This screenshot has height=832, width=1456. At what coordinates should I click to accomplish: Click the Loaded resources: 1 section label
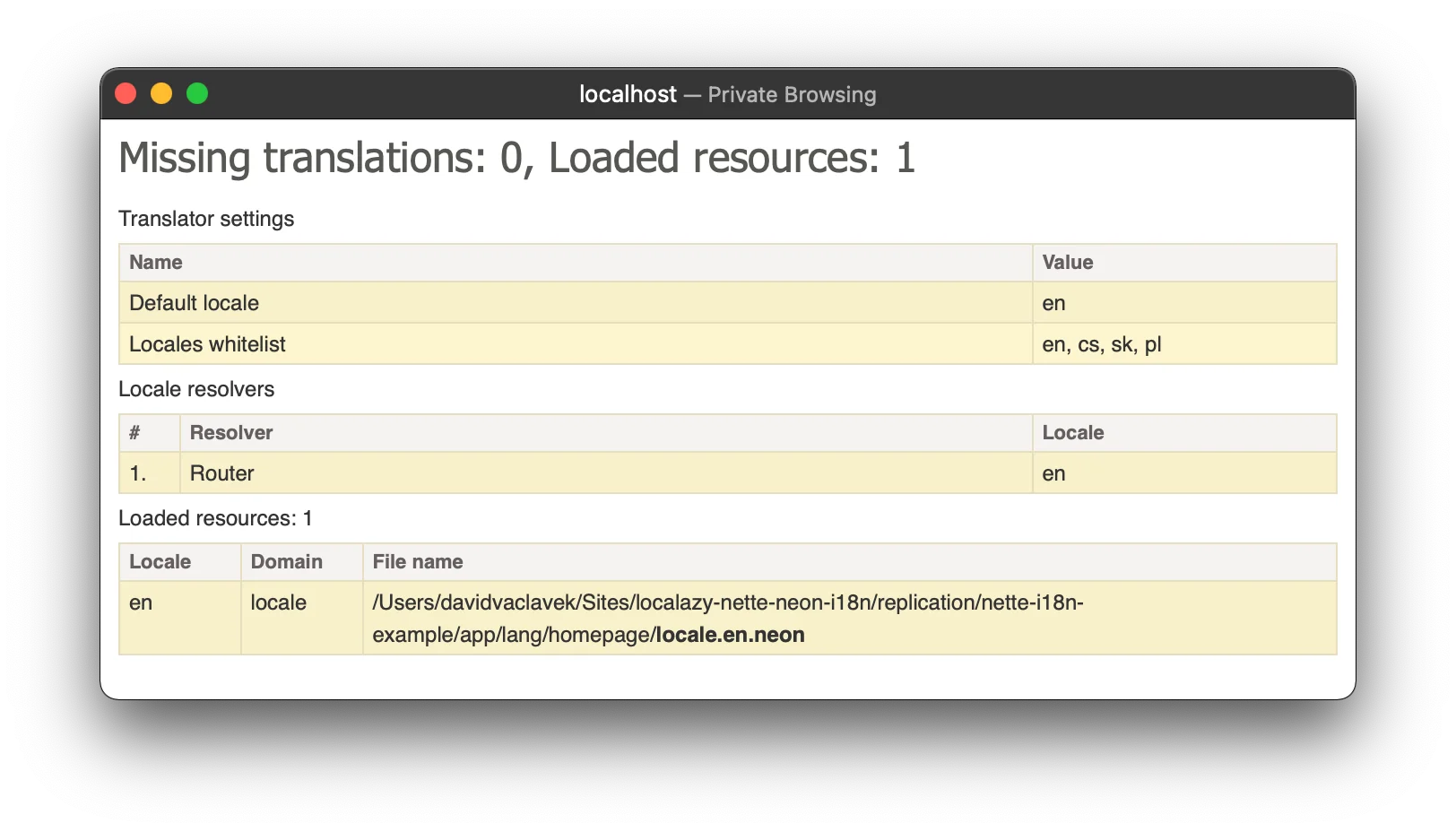point(215,518)
